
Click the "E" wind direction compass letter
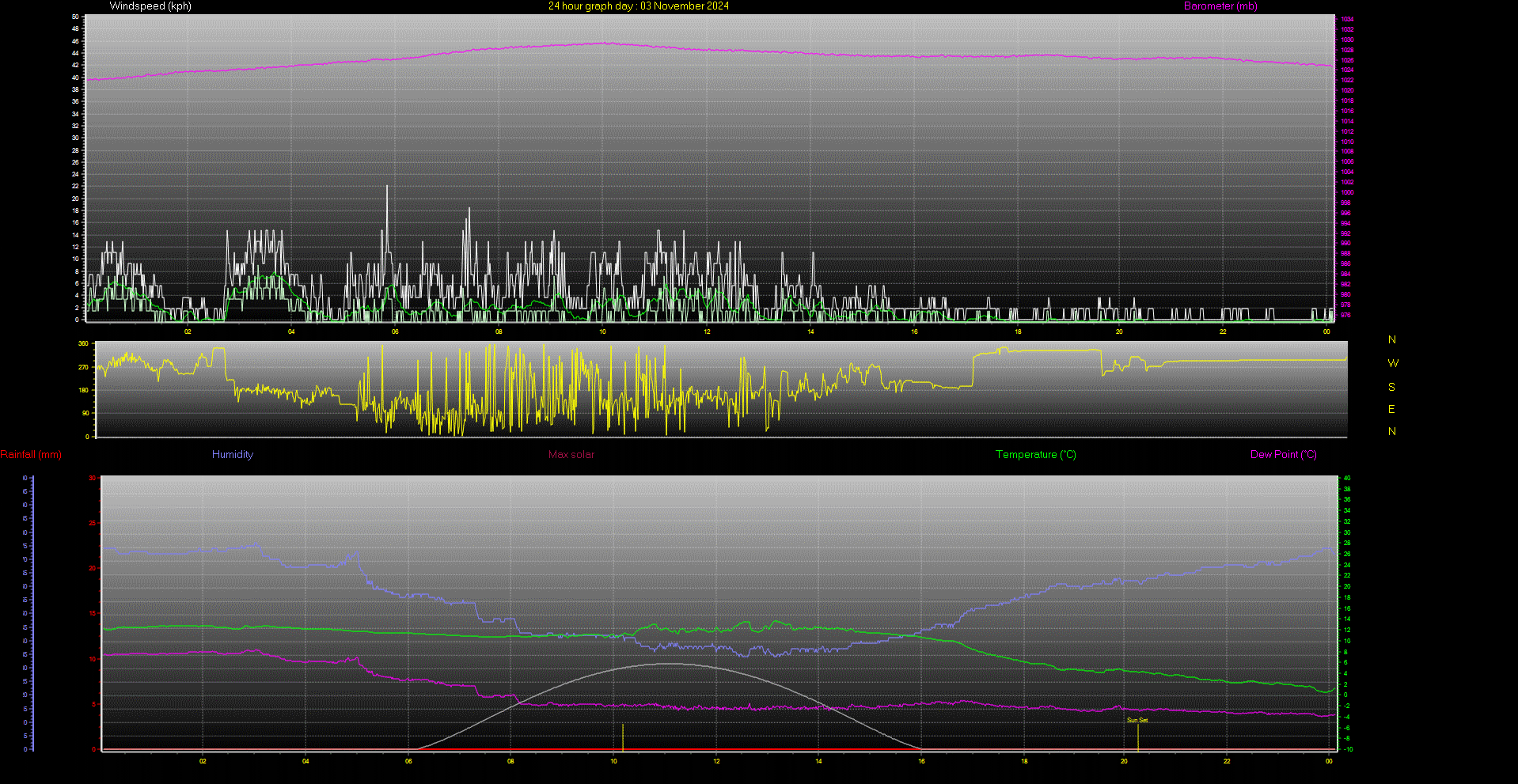coord(1392,409)
